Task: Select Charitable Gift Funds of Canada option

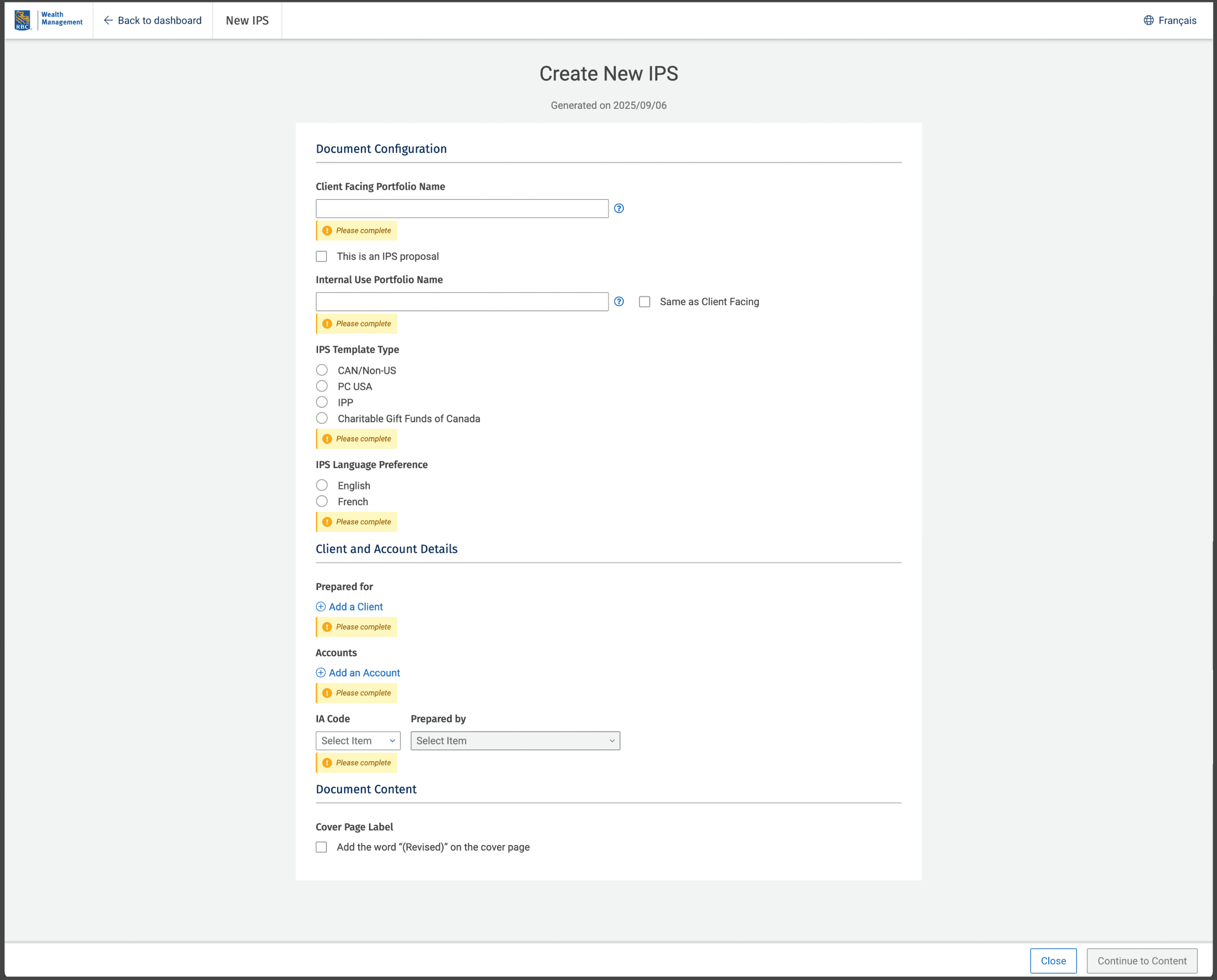Action: coord(322,418)
